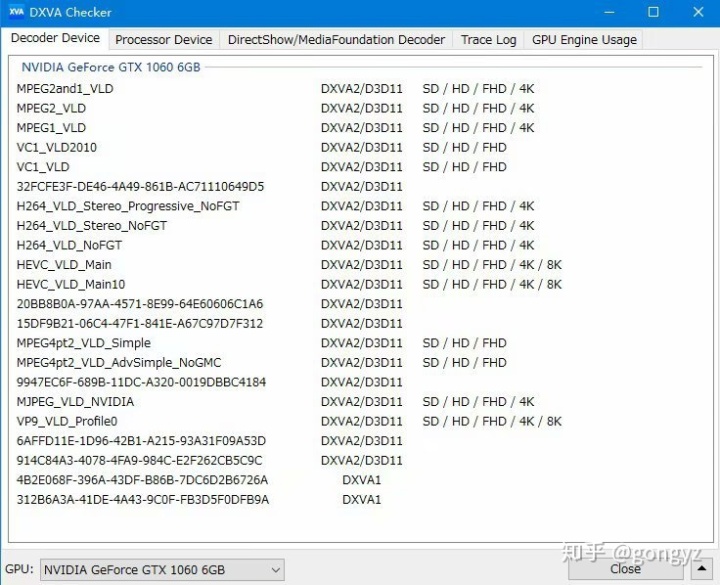Select the Decoder Device tab

[x=55, y=38]
